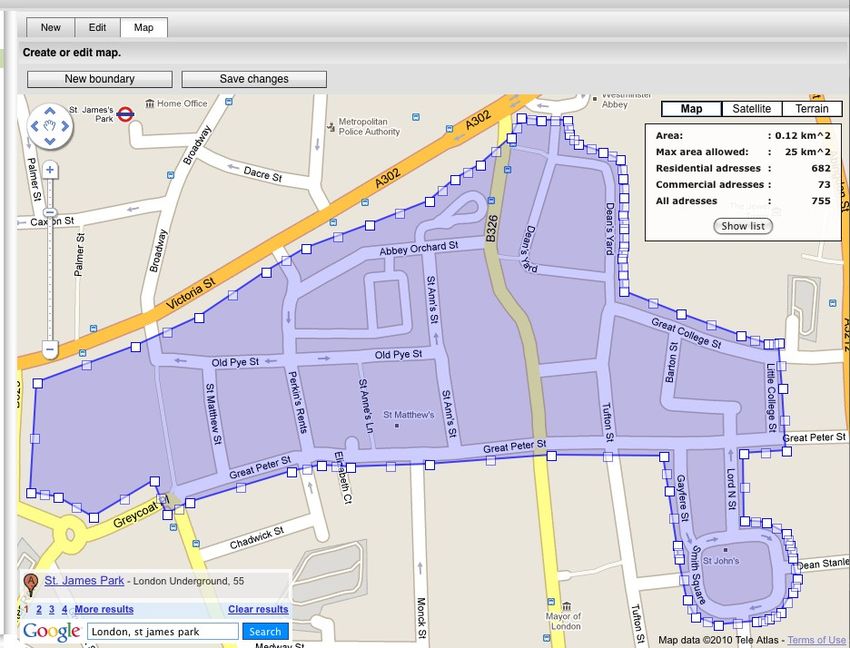Click the hand icon in pan control

click(x=49, y=126)
